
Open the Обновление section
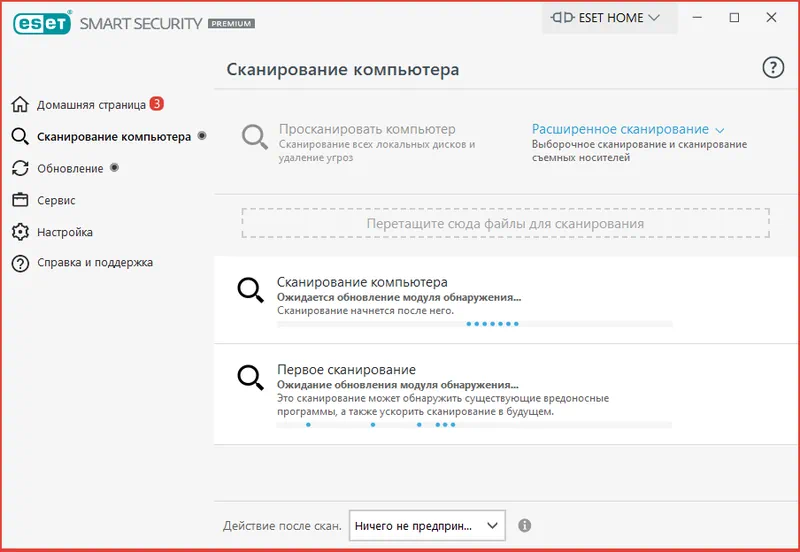pos(70,168)
